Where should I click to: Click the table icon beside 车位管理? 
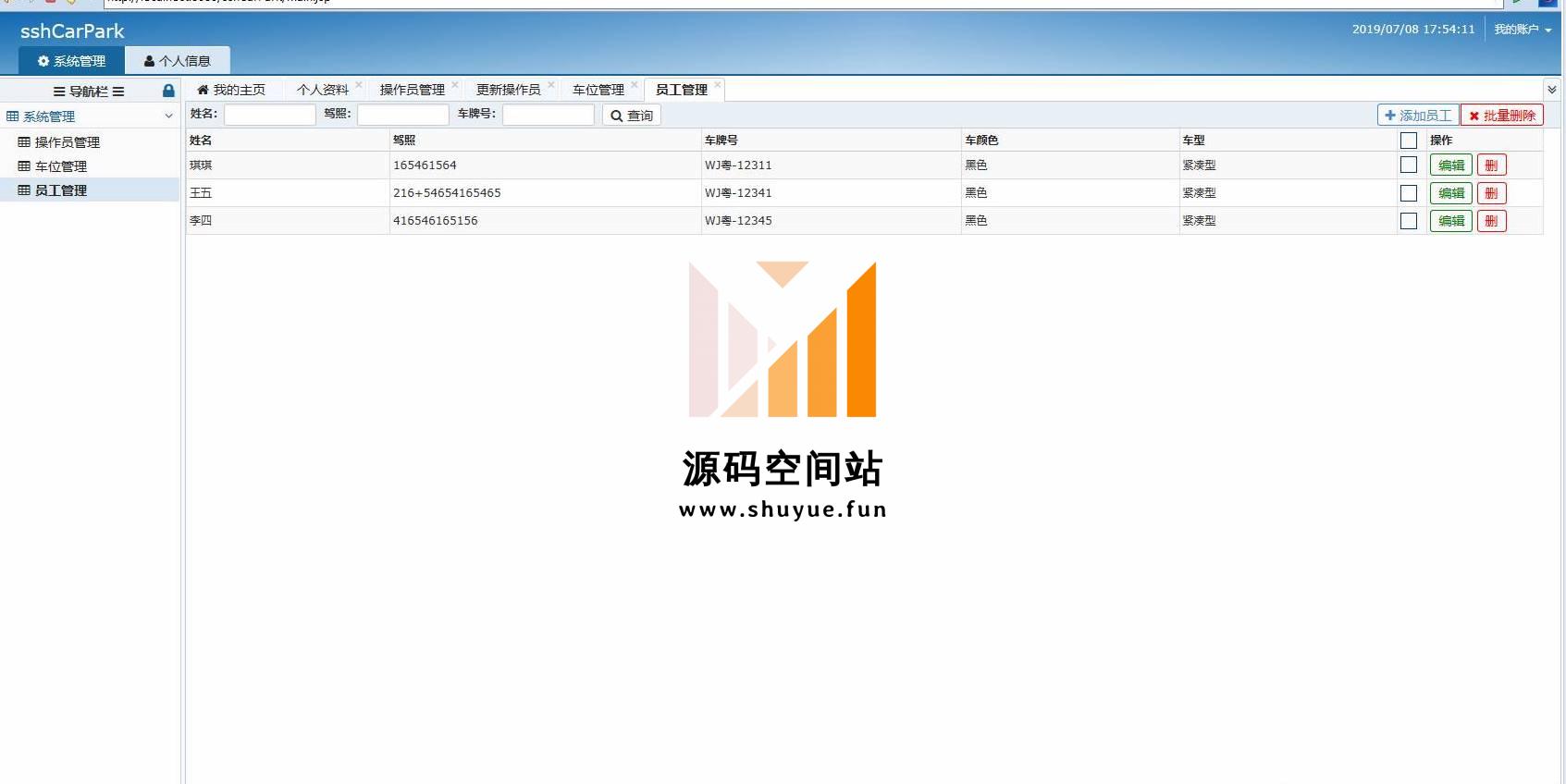tap(24, 166)
